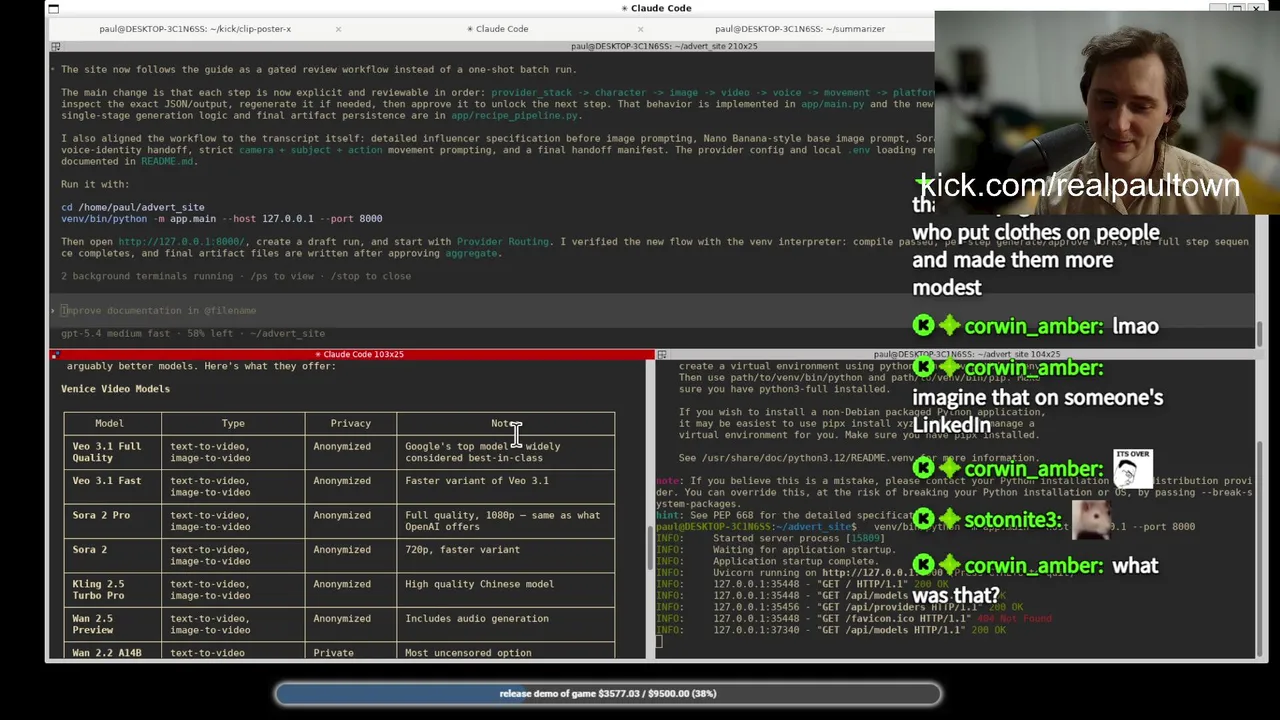Click the 'advert_site 104x25' pane title bar
This screenshot has height=720, width=1280.
965,354
